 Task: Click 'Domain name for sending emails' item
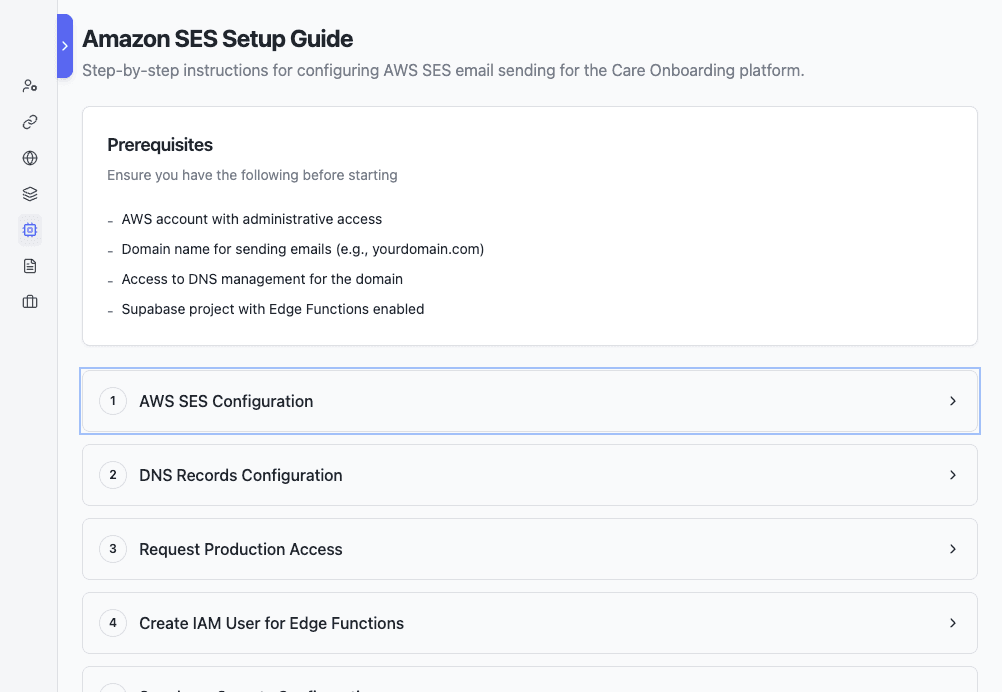click(303, 249)
